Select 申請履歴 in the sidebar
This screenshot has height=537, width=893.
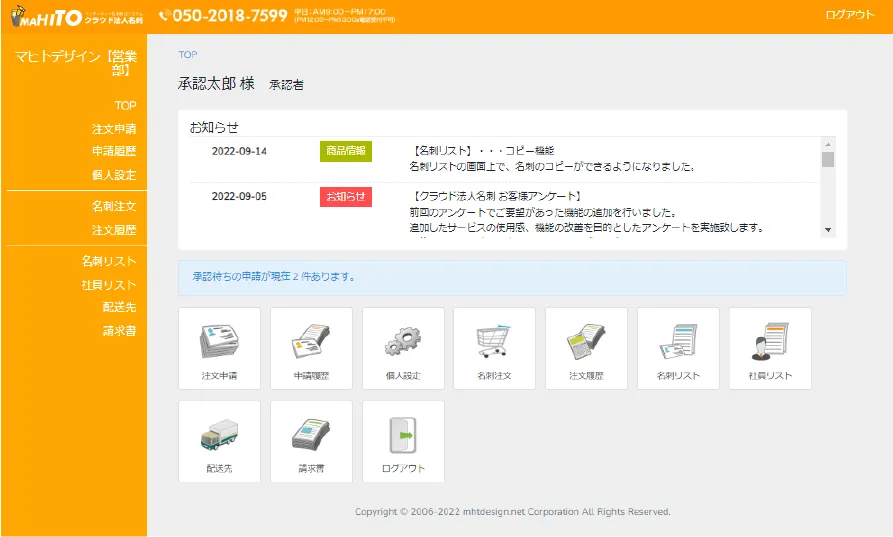pyautogui.click(x=114, y=151)
